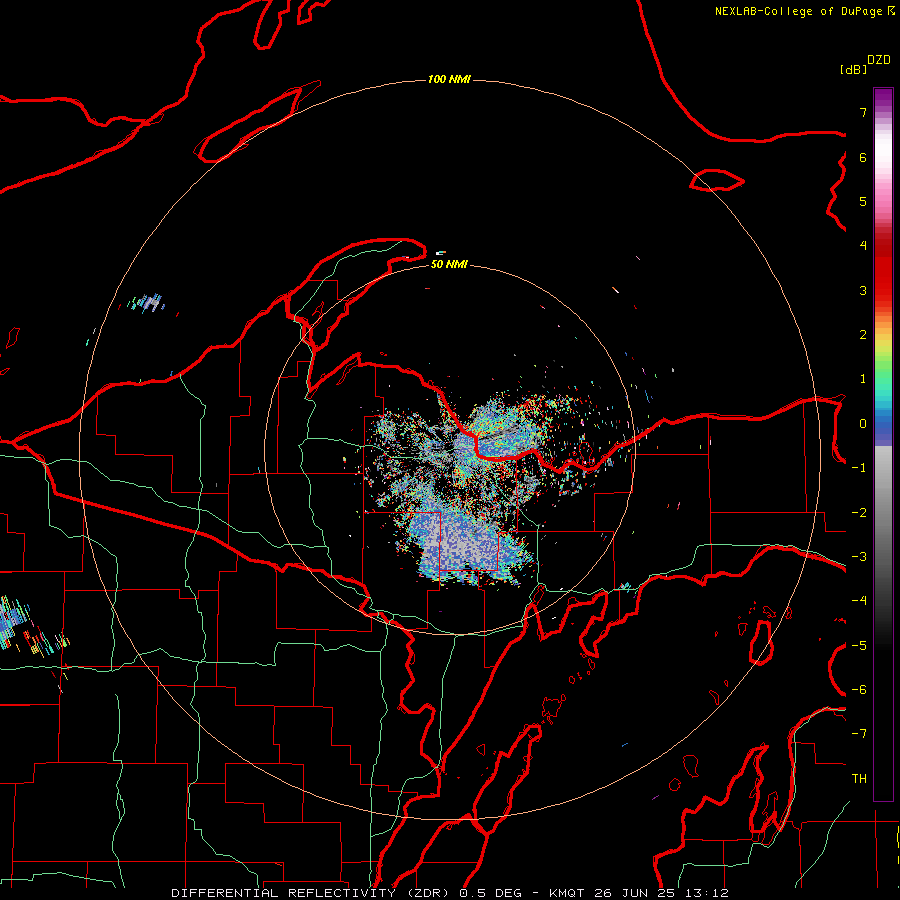900x900 pixels.
Task: Click the DZD product label above the scale
Action: (x=879, y=60)
